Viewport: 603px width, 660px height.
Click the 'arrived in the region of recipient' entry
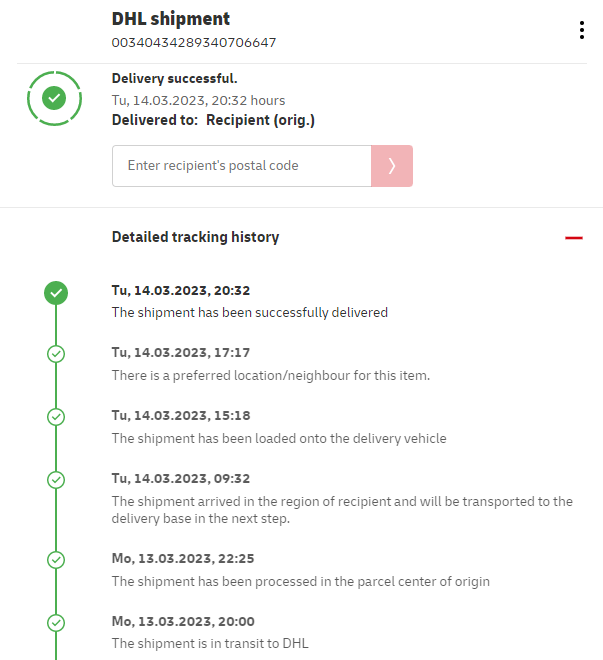(x=342, y=509)
